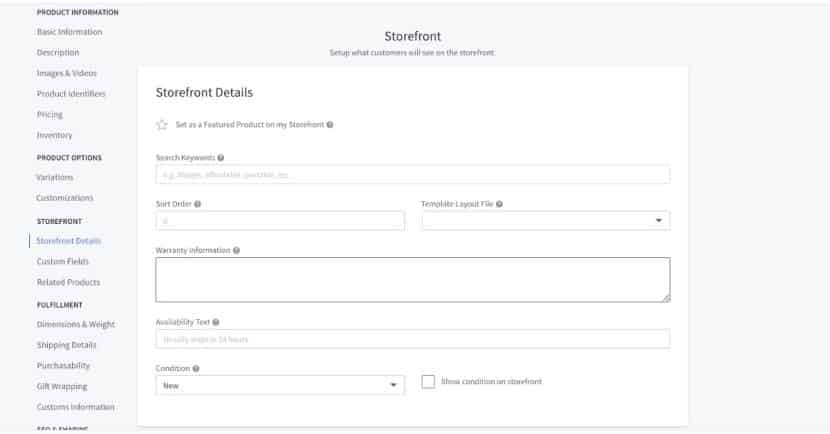Click 'Show condition on storefront' label
This screenshot has height=434, width=830.
[x=492, y=382]
